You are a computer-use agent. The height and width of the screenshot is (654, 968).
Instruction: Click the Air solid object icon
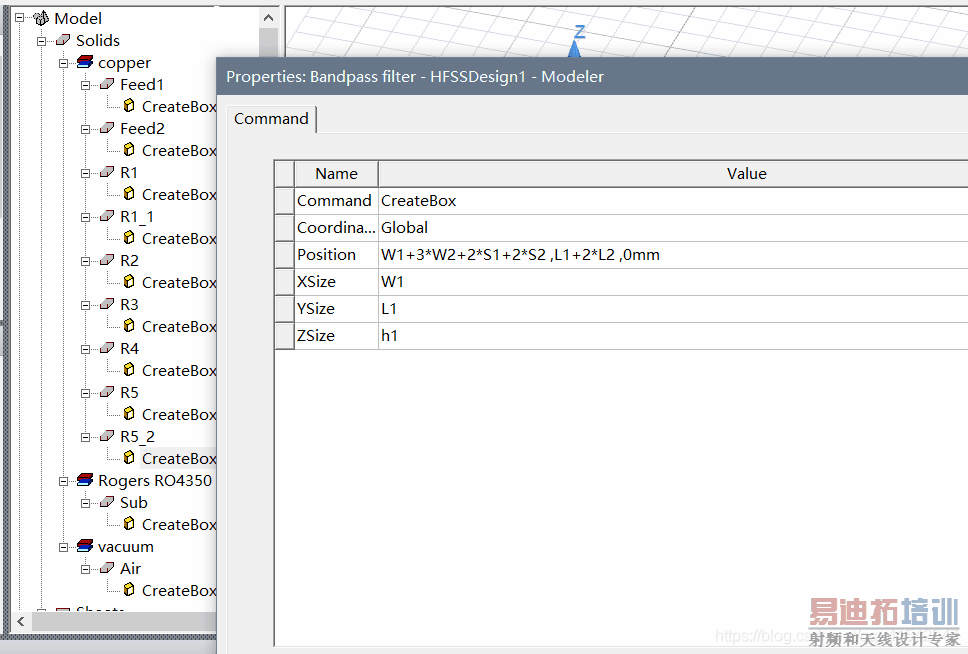pos(107,569)
